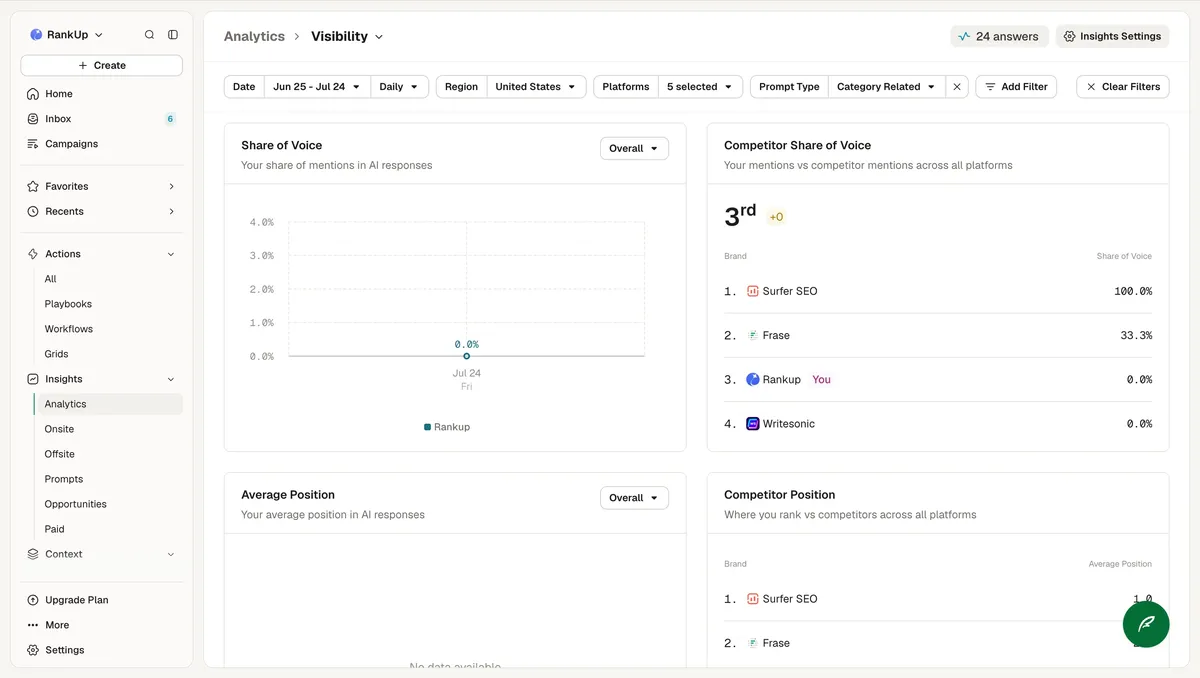Click the Writesonic brand logo
Screen dimensions: 1200x678
753,424
